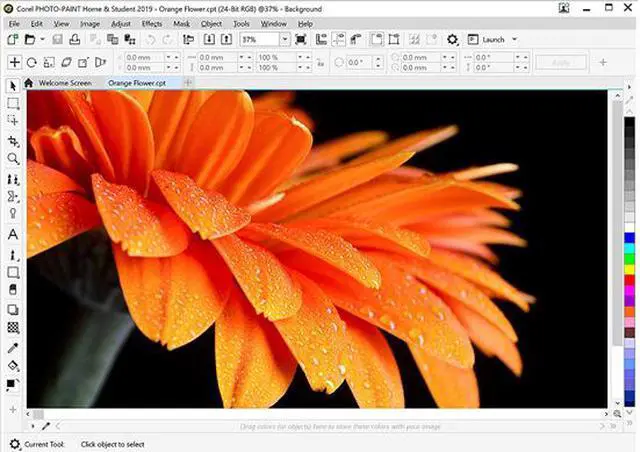Select the Fill bucket tool
Image resolution: width=640 pixels, height=452 pixels.
(x=13, y=365)
